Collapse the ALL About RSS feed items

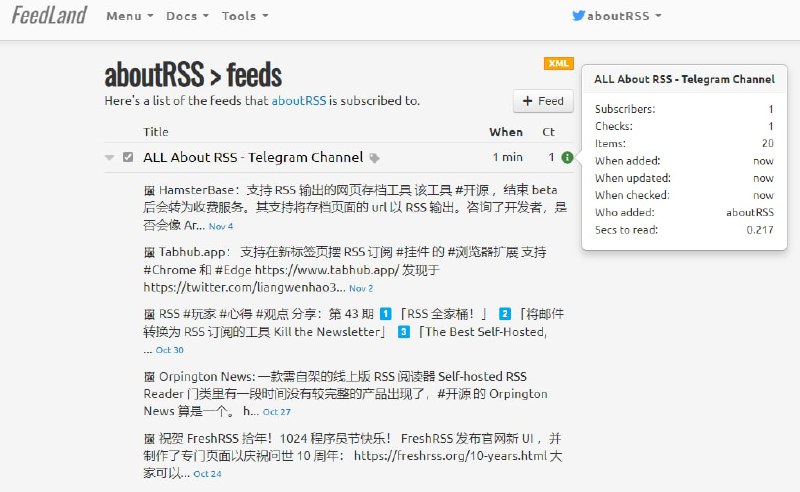[110, 157]
